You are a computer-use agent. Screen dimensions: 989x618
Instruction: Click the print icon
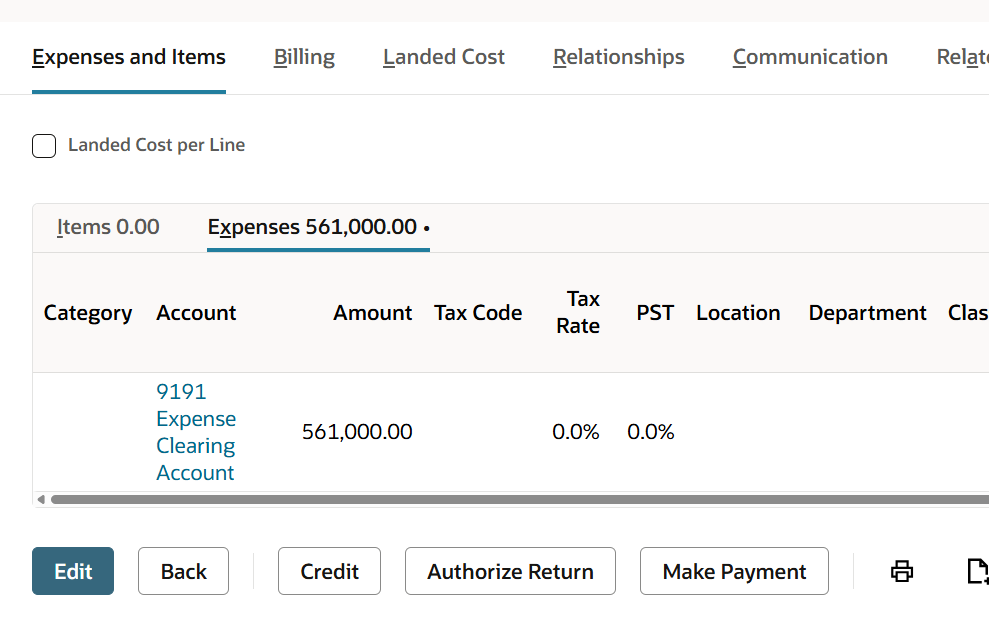[x=901, y=571]
